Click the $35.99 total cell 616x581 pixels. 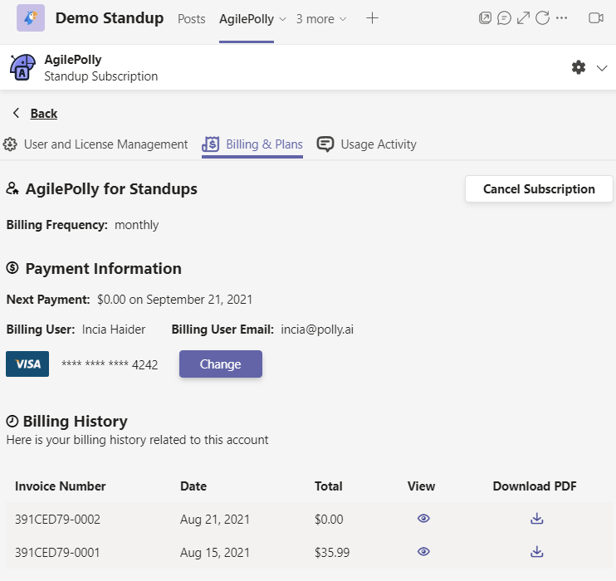[332, 553]
